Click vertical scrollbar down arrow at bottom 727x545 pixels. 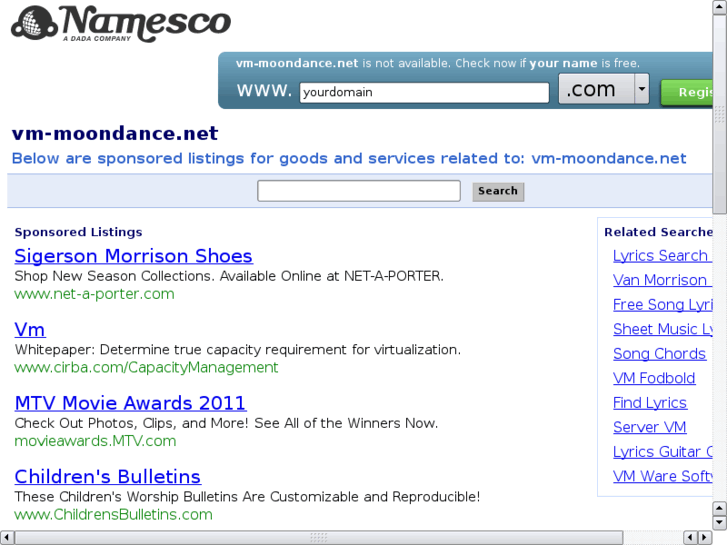click(720, 523)
